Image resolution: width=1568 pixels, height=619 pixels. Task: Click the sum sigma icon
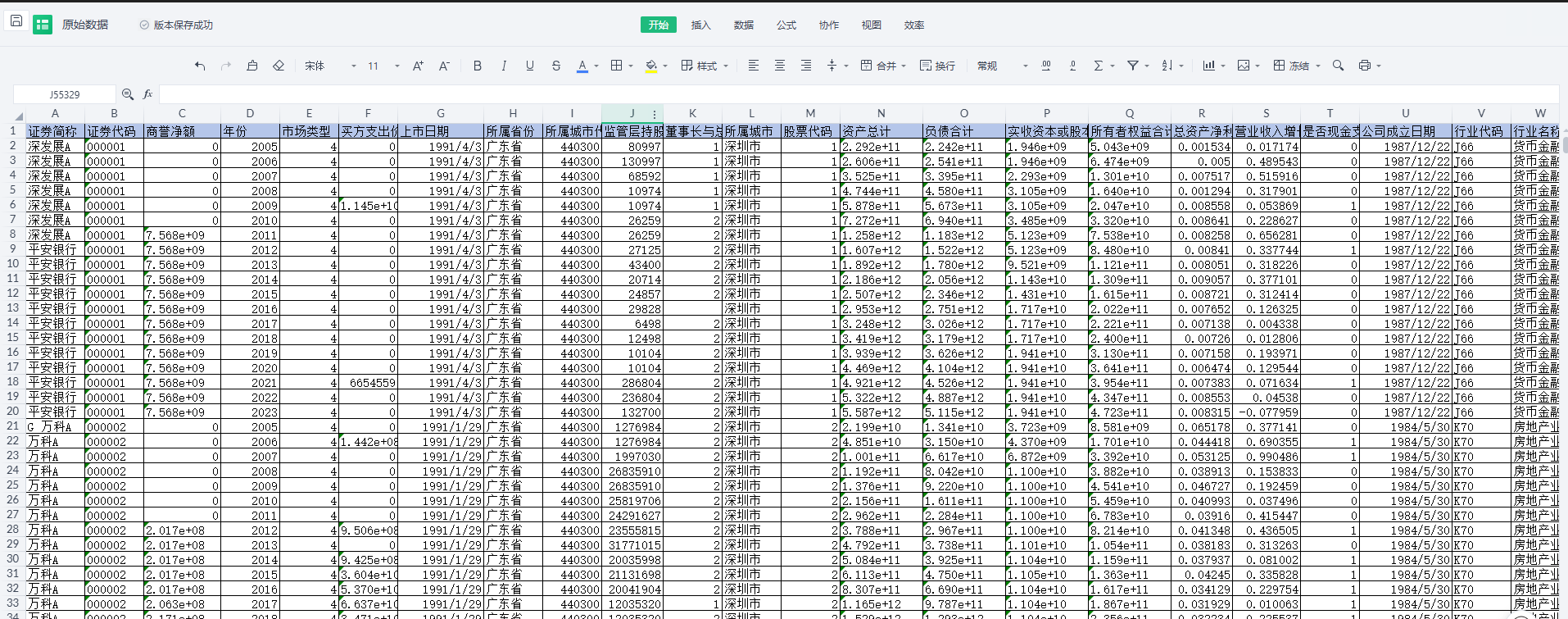coord(1098,66)
